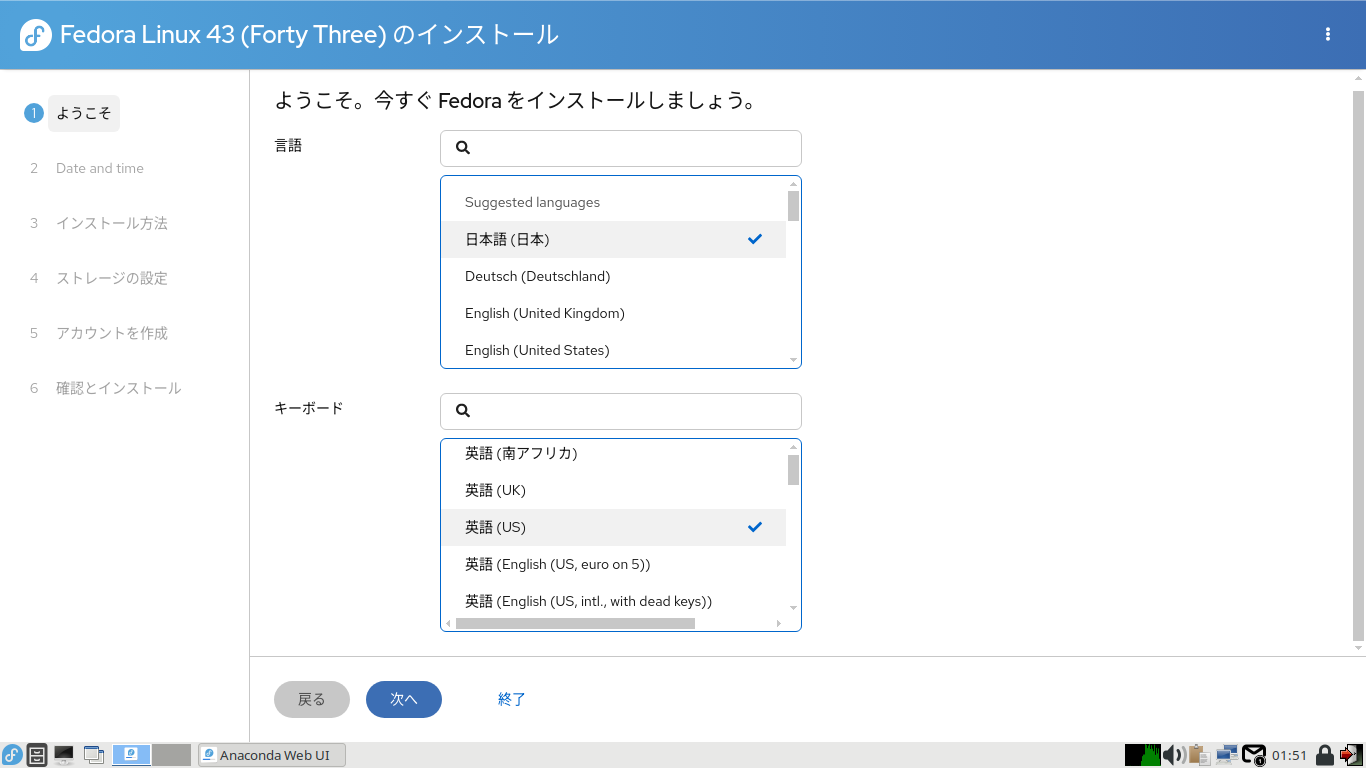
Task: Click the keyboard list scroll-left arrow
Action: [x=448, y=623]
